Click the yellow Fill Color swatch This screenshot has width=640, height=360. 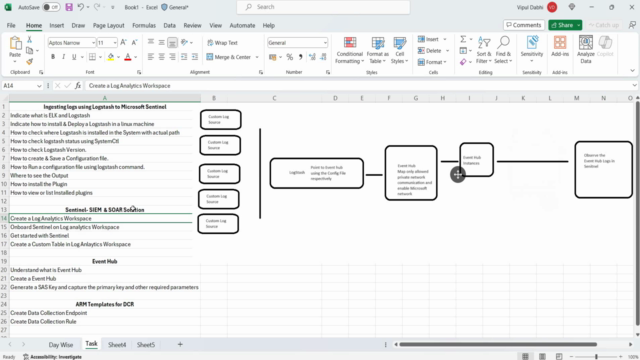point(111,57)
